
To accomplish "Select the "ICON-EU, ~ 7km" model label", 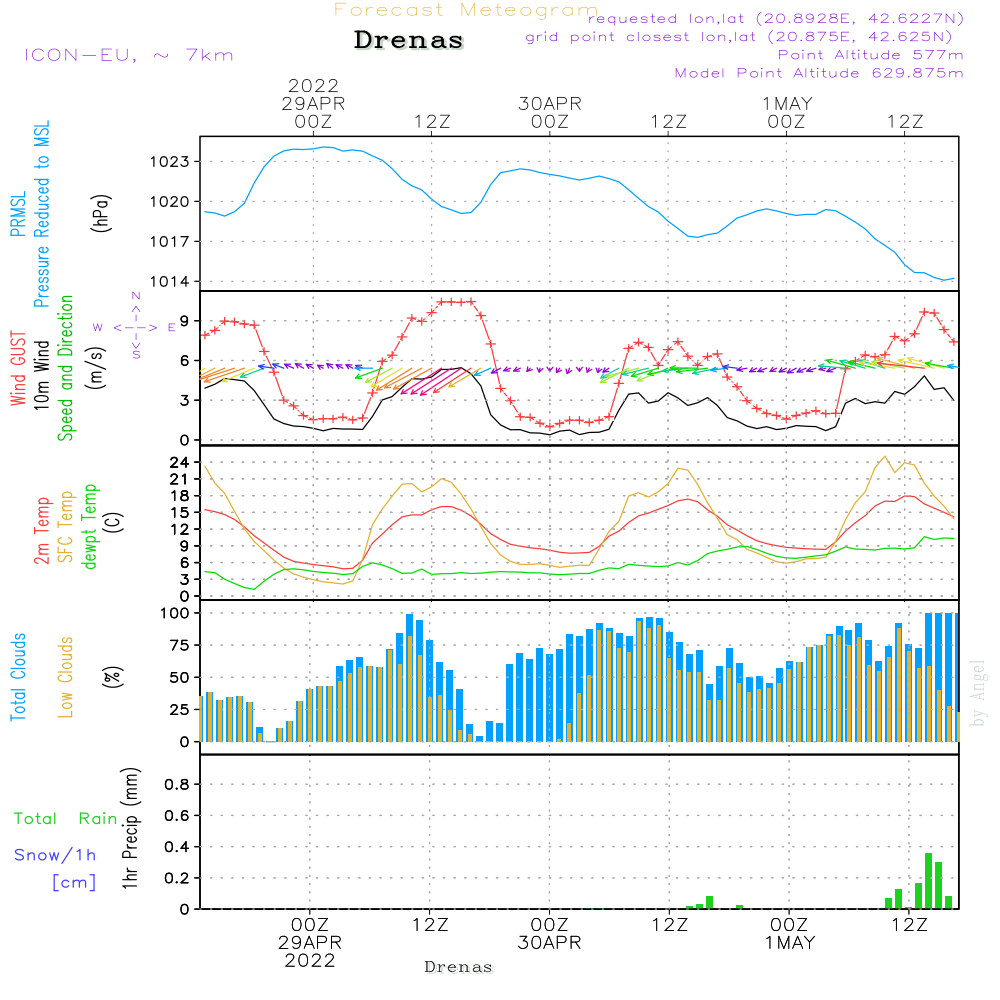I will [129, 55].
